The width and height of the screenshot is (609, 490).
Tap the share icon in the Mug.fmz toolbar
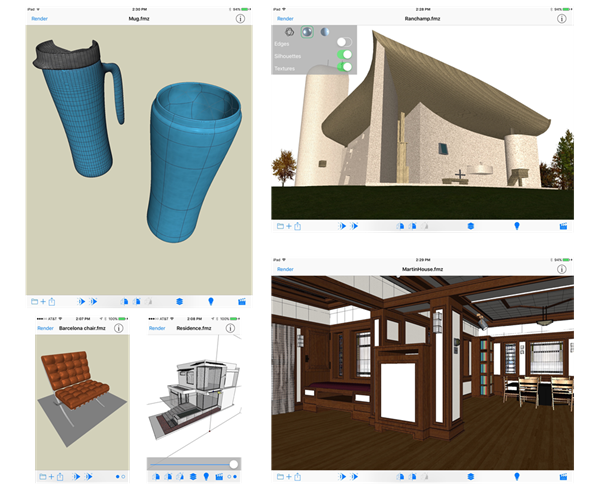point(52,302)
